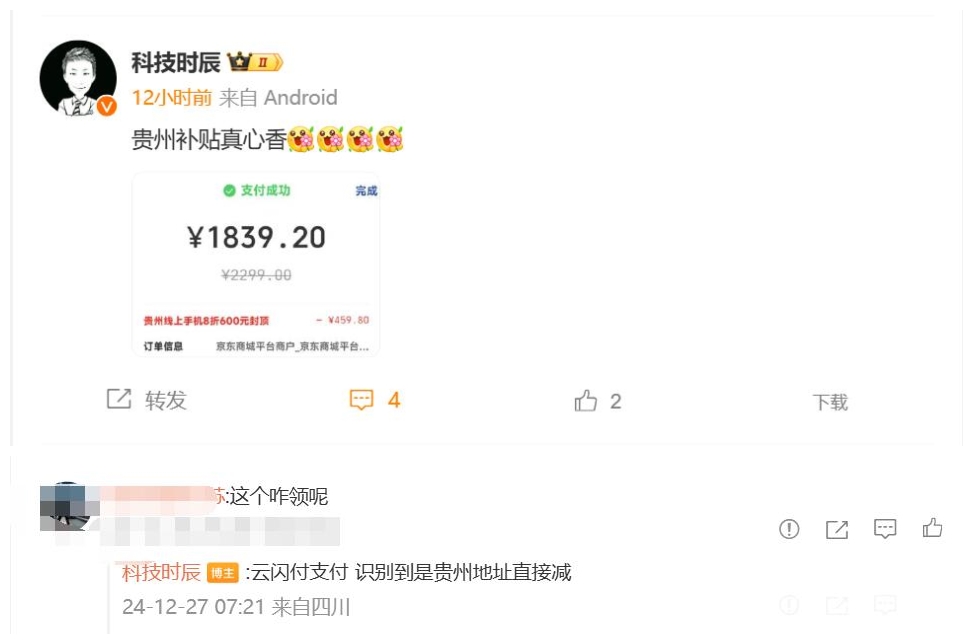Click the repost 转发 icon
The image size is (973, 644).
pos(119,399)
